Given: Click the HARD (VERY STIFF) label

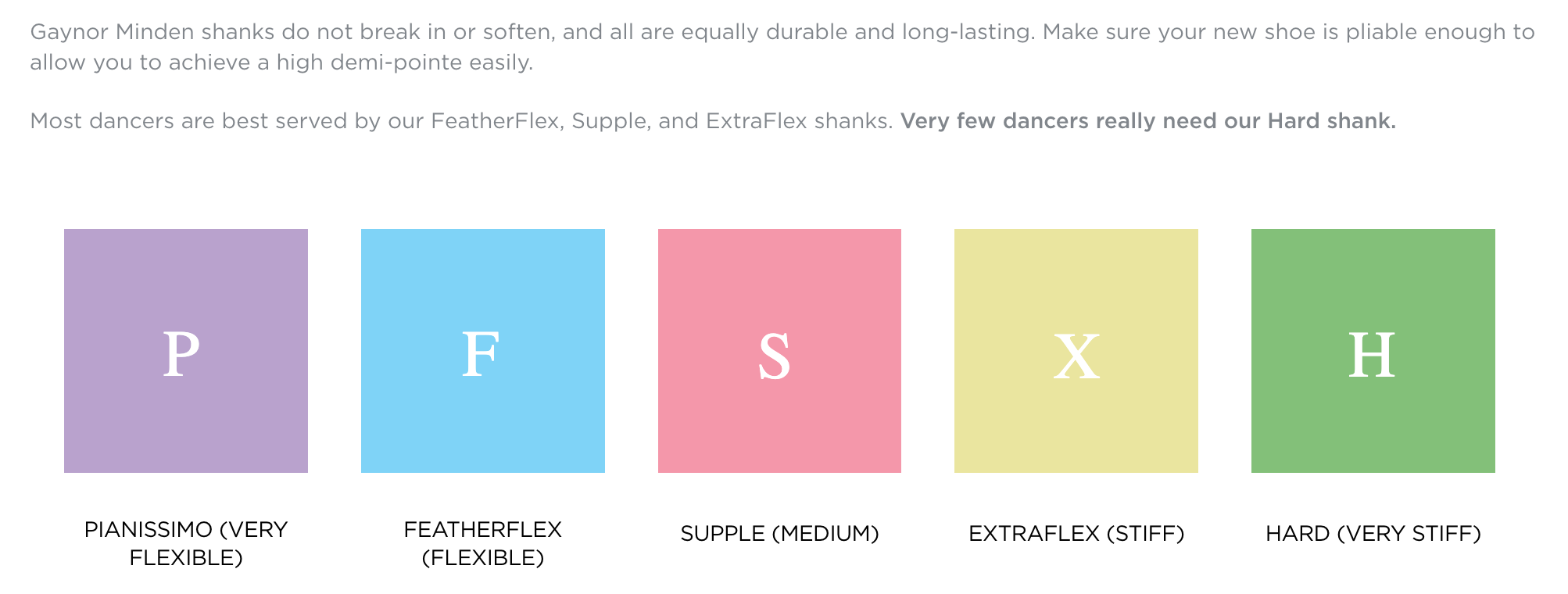Looking at the screenshot, I should [x=1373, y=533].
